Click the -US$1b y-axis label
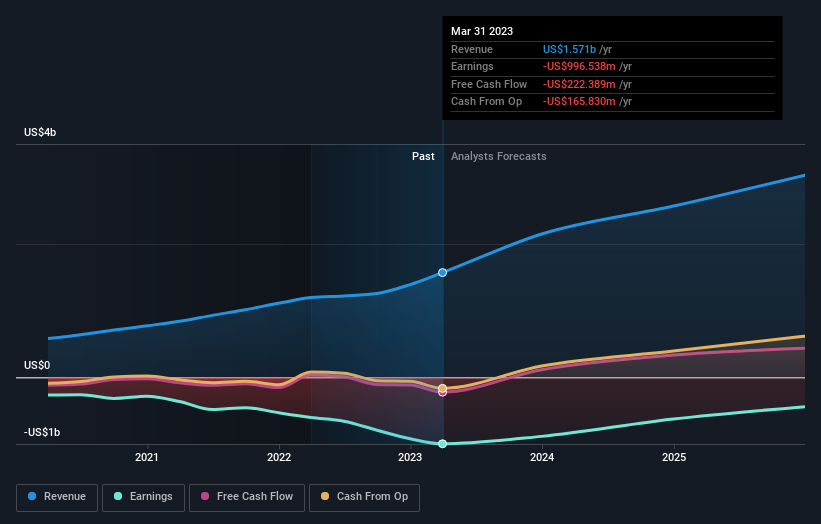Screen dimensions: 821x524 43,432
